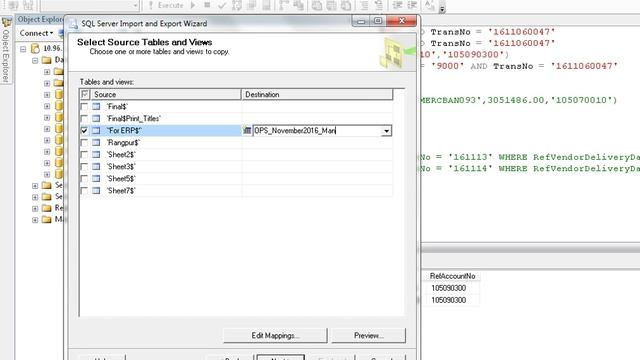
Task: Click the table icon beside 'Sheet5$'
Action: click(96, 178)
